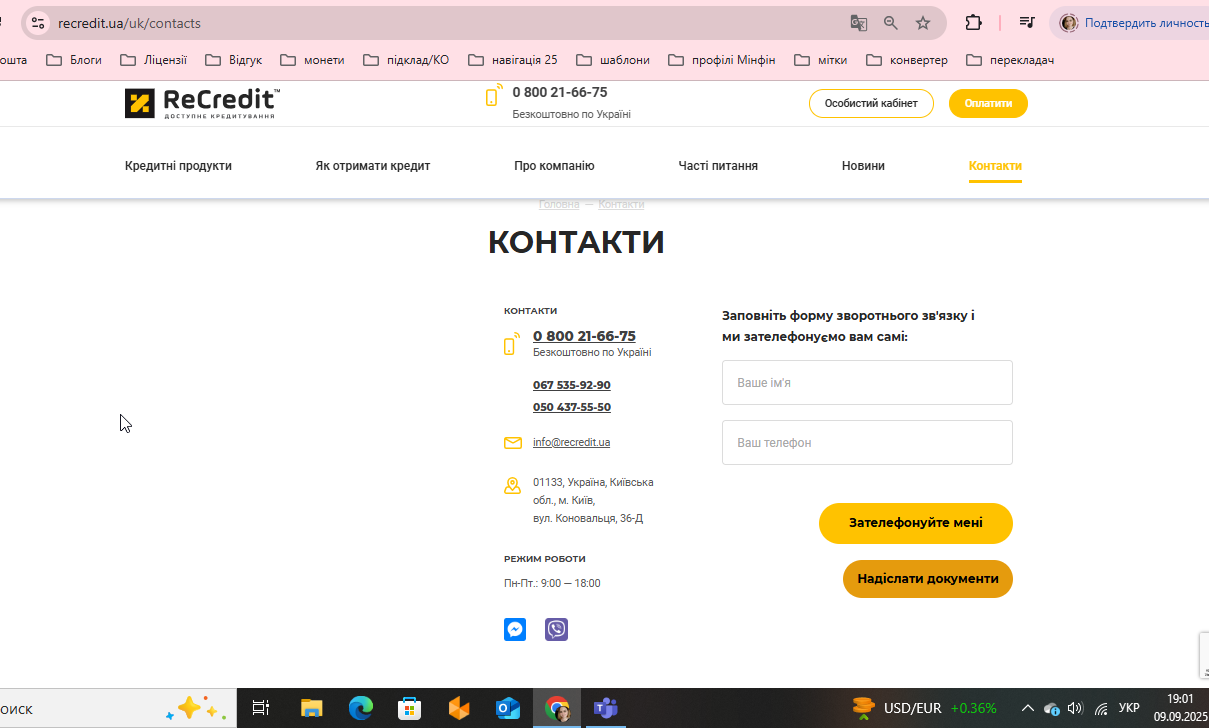Click into the Ваше ім'я field
The height and width of the screenshot is (728, 1209).
tap(867, 383)
